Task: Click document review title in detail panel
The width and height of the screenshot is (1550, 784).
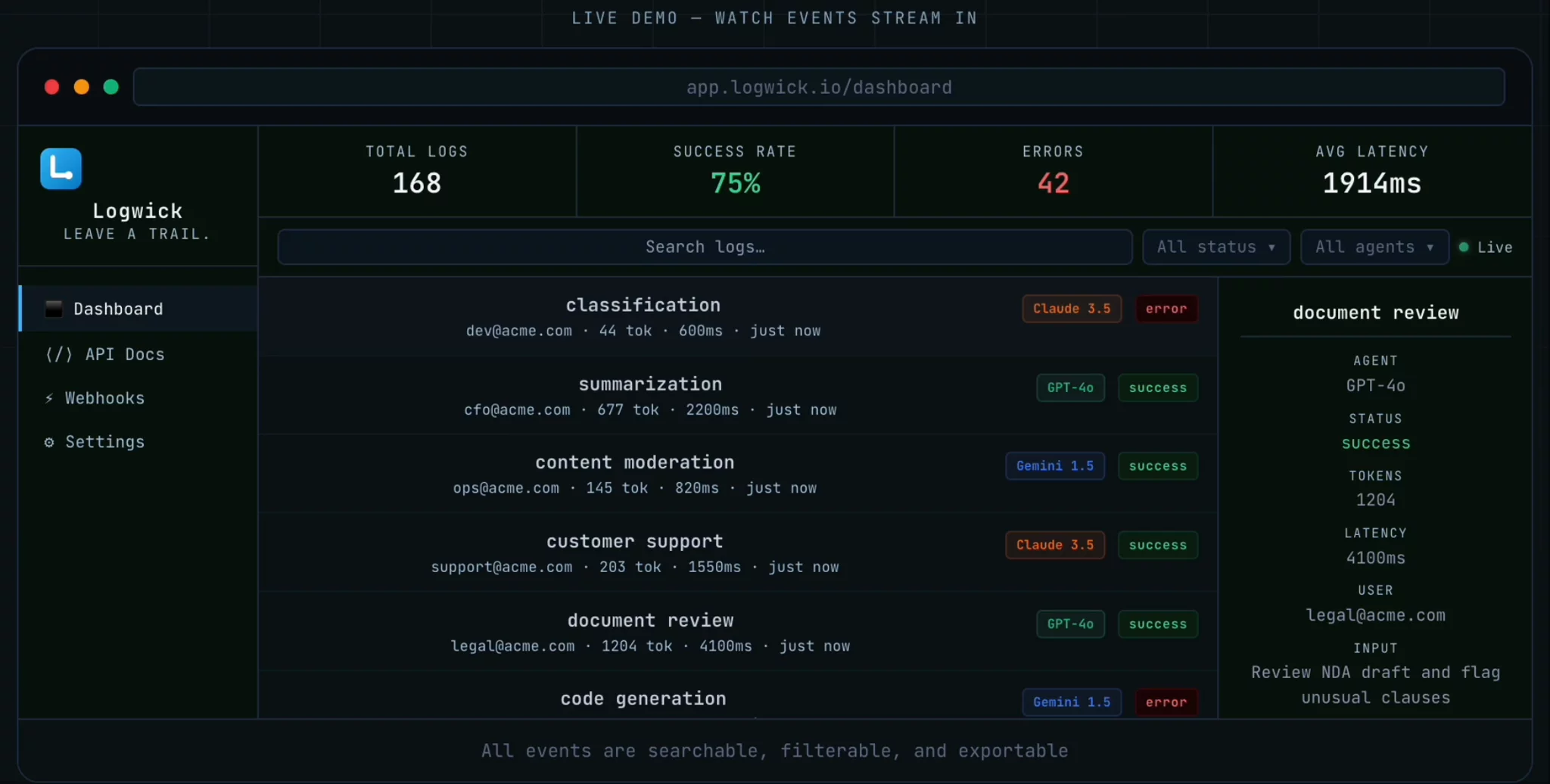Action: point(1376,313)
